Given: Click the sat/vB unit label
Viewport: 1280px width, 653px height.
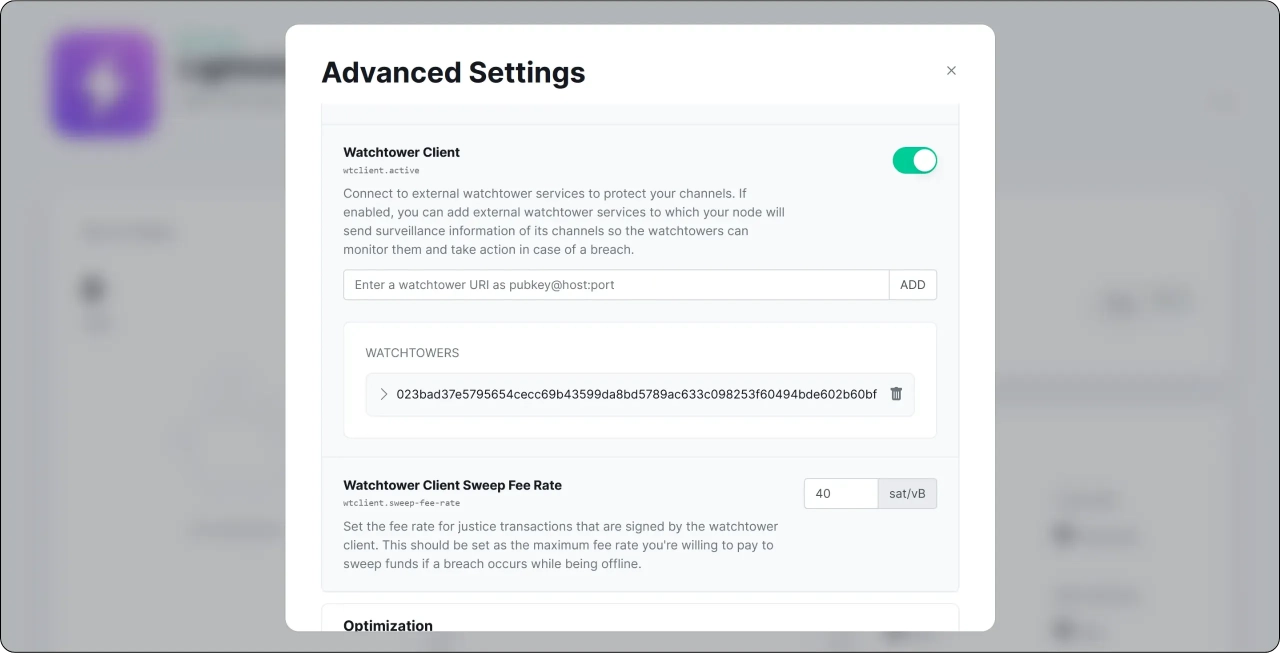Looking at the screenshot, I should click(x=907, y=494).
